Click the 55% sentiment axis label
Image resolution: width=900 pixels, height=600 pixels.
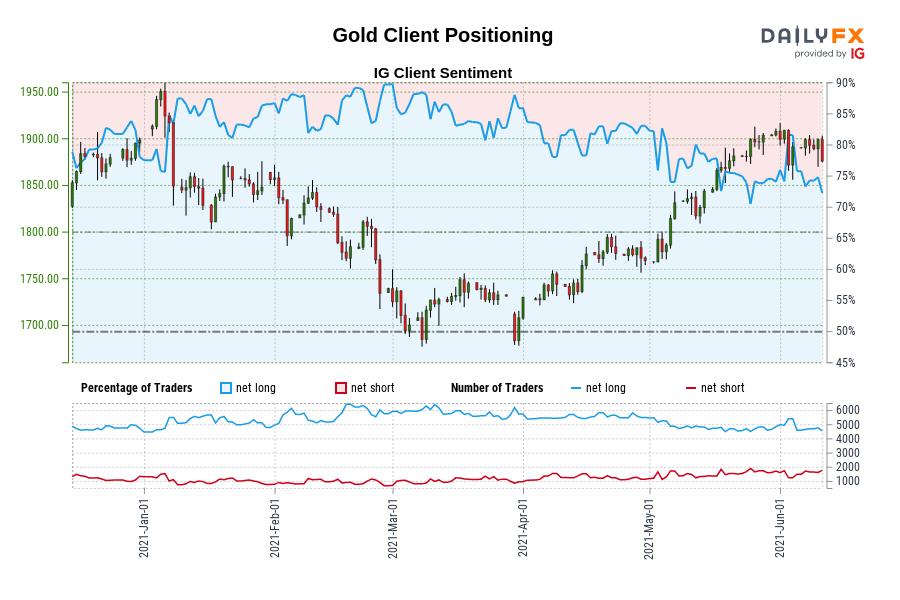click(845, 300)
